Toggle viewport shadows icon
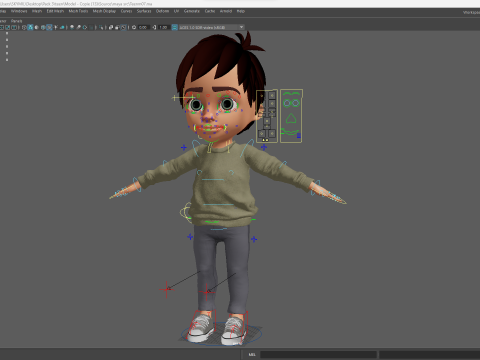Screen dimensions: 480x360 tap(62, 27)
